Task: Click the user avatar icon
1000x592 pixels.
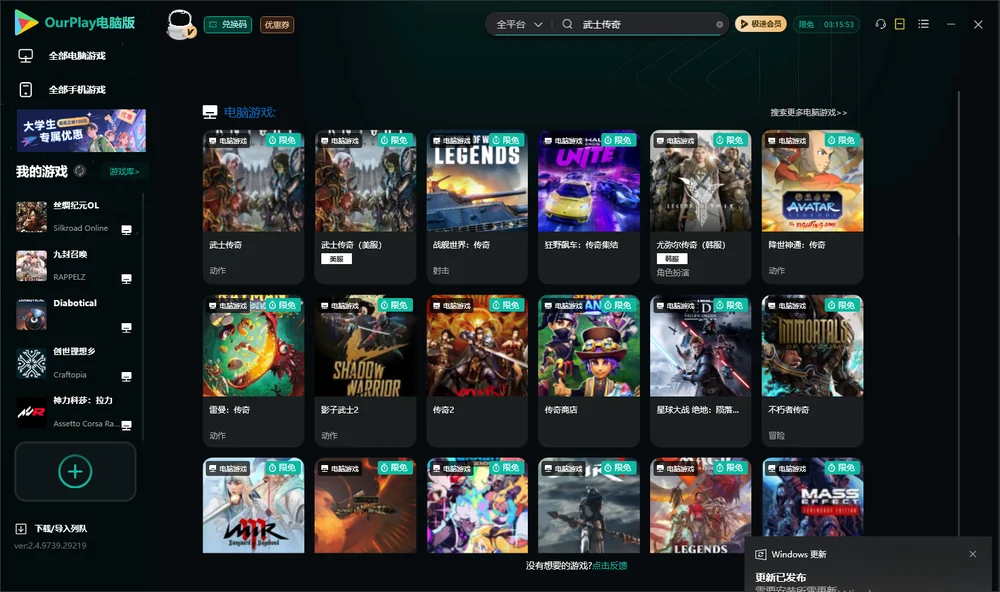Action: click(180, 24)
